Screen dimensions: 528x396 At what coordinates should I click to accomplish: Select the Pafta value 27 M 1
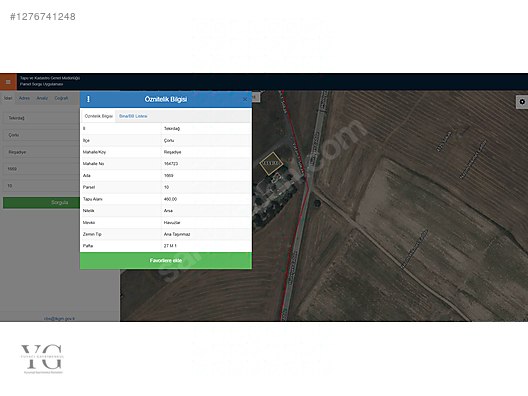point(170,246)
